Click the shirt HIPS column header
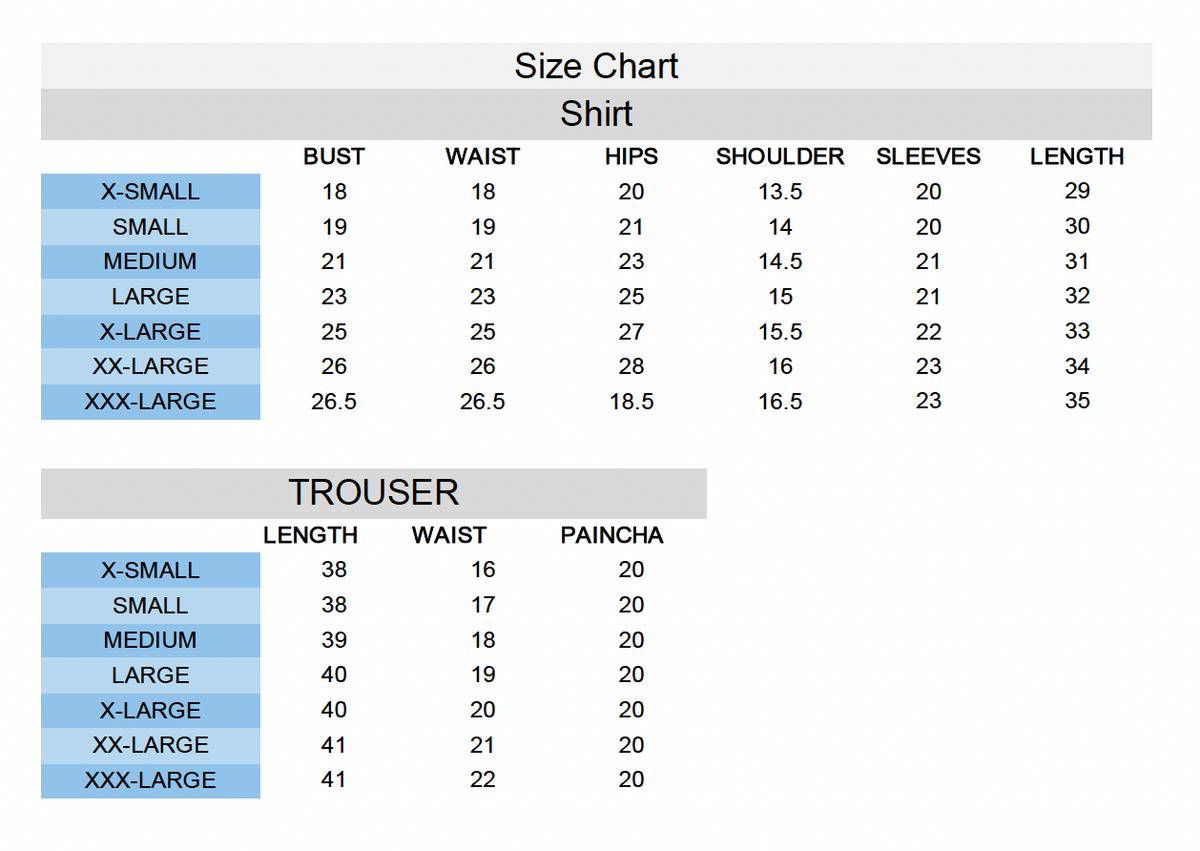The image size is (1200, 851). click(631, 157)
